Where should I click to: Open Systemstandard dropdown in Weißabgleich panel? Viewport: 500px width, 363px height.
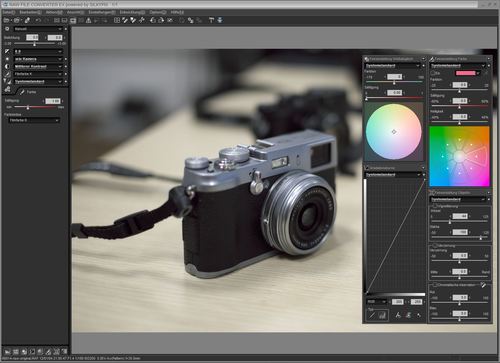click(x=392, y=66)
